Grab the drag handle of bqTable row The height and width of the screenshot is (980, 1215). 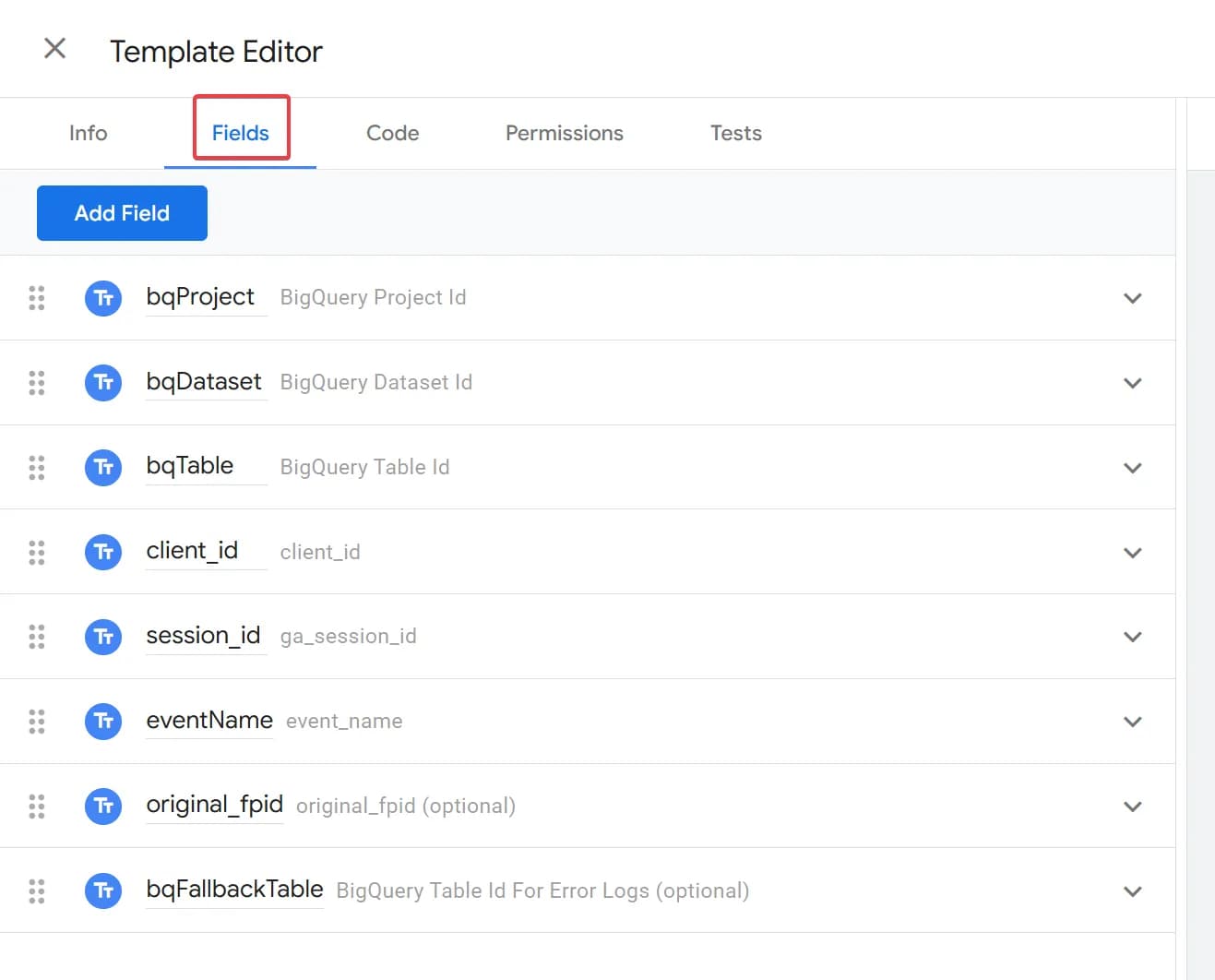(37, 467)
